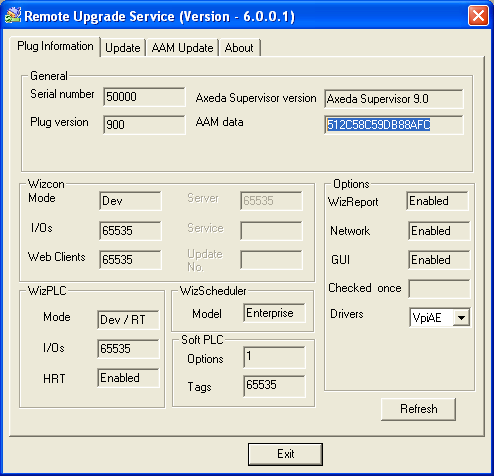Image resolution: width=494 pixels, height=476 pixels.
Task: Click the Refresh button
Action: [x=418, y=409]
